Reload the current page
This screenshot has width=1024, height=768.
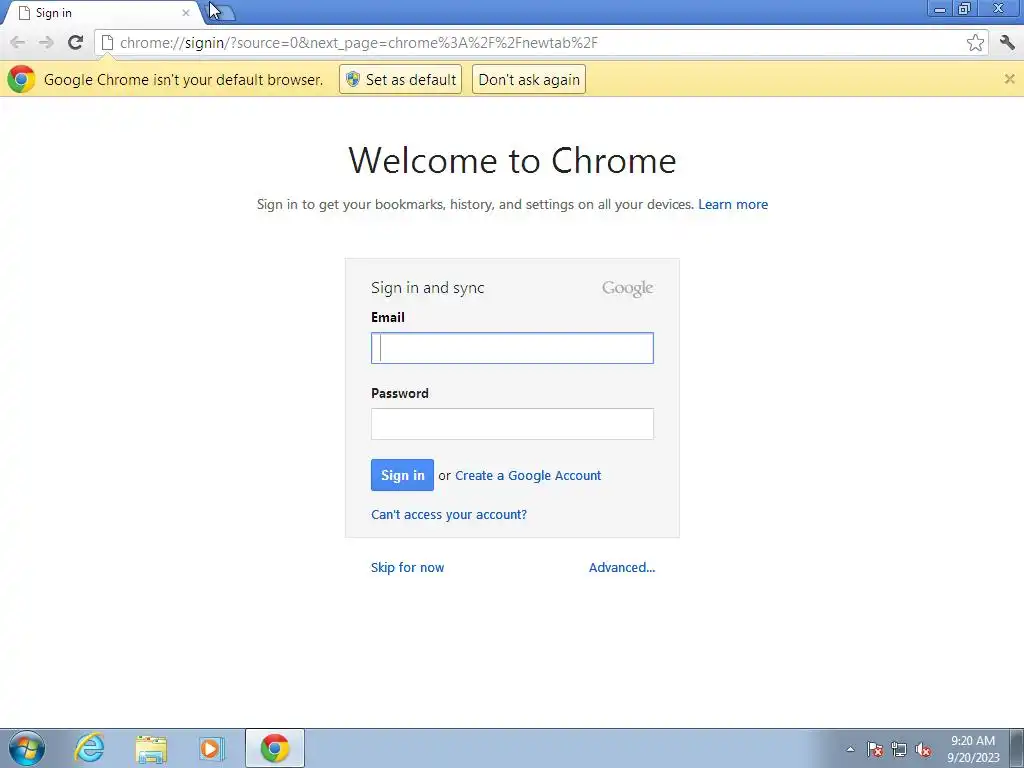pos(75,43)
